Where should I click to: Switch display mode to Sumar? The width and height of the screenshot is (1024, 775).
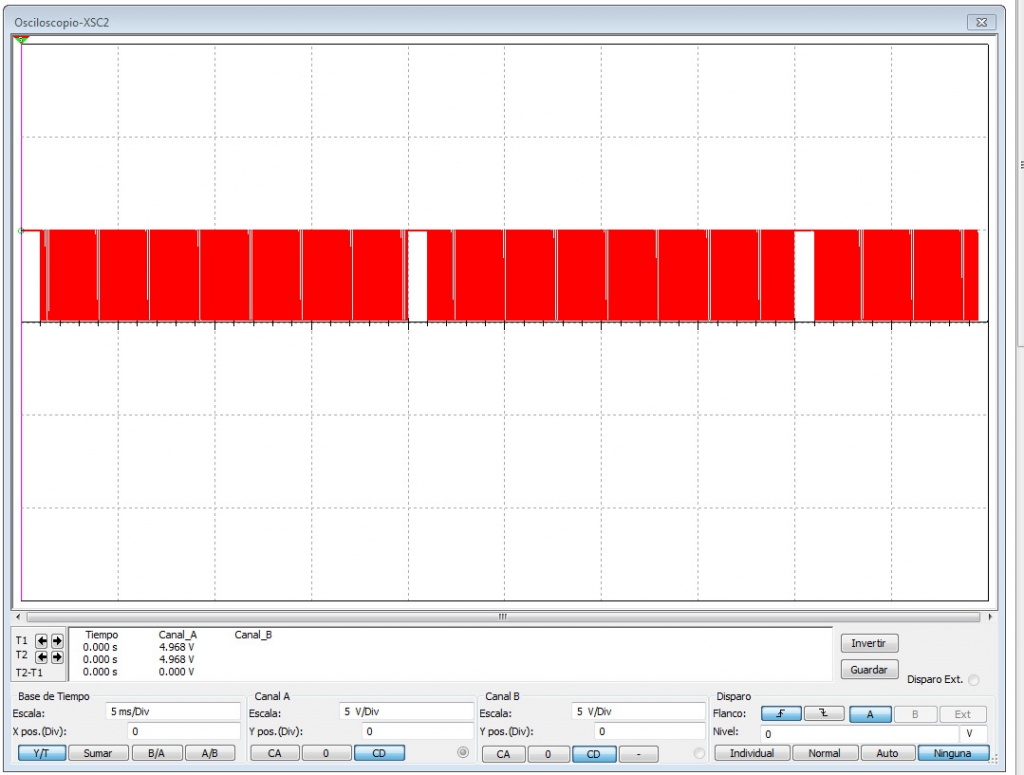[97, 753]
